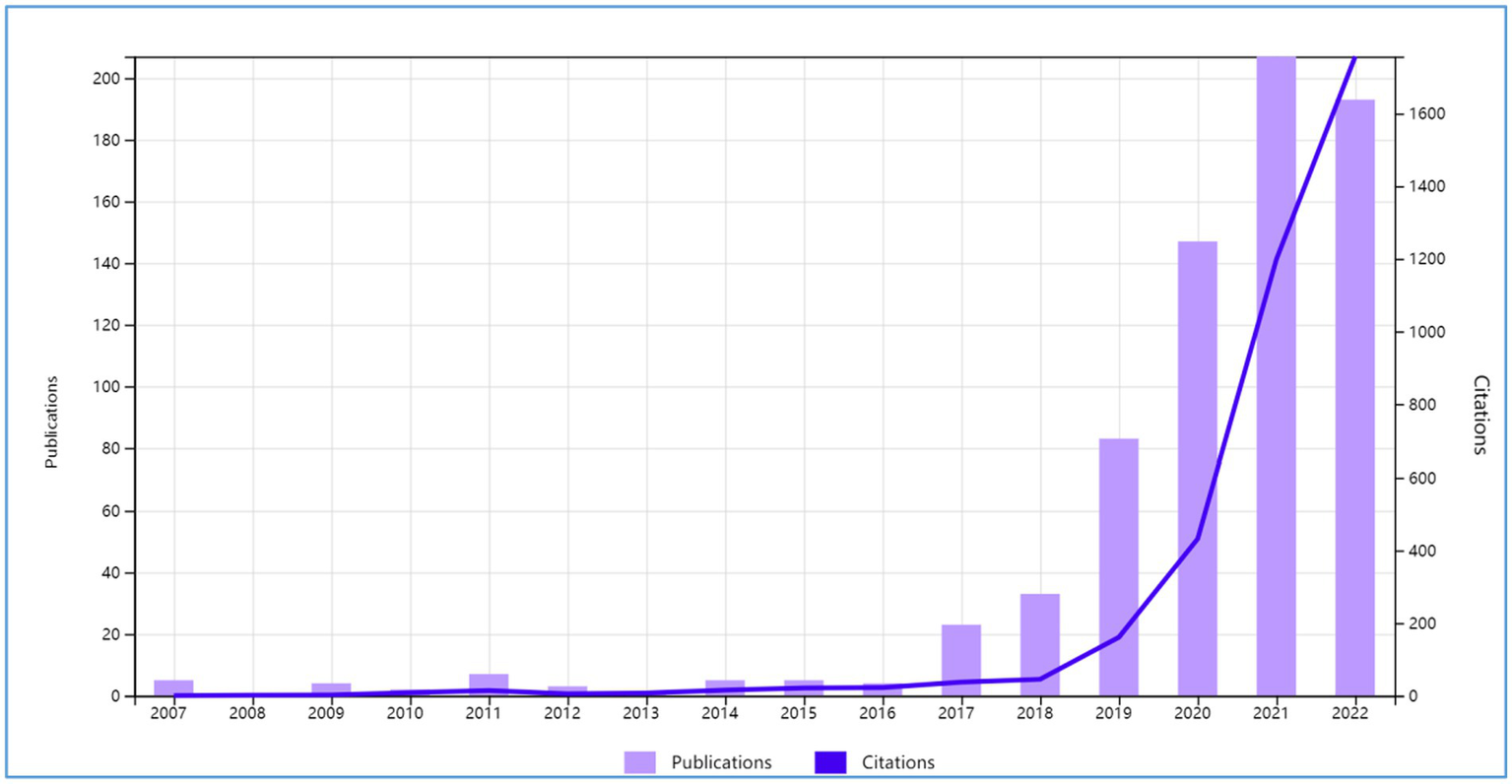Click the 1600 tick on citations axis
Viewport: 1512px width, 784px height.
[x=1425, y=114]
